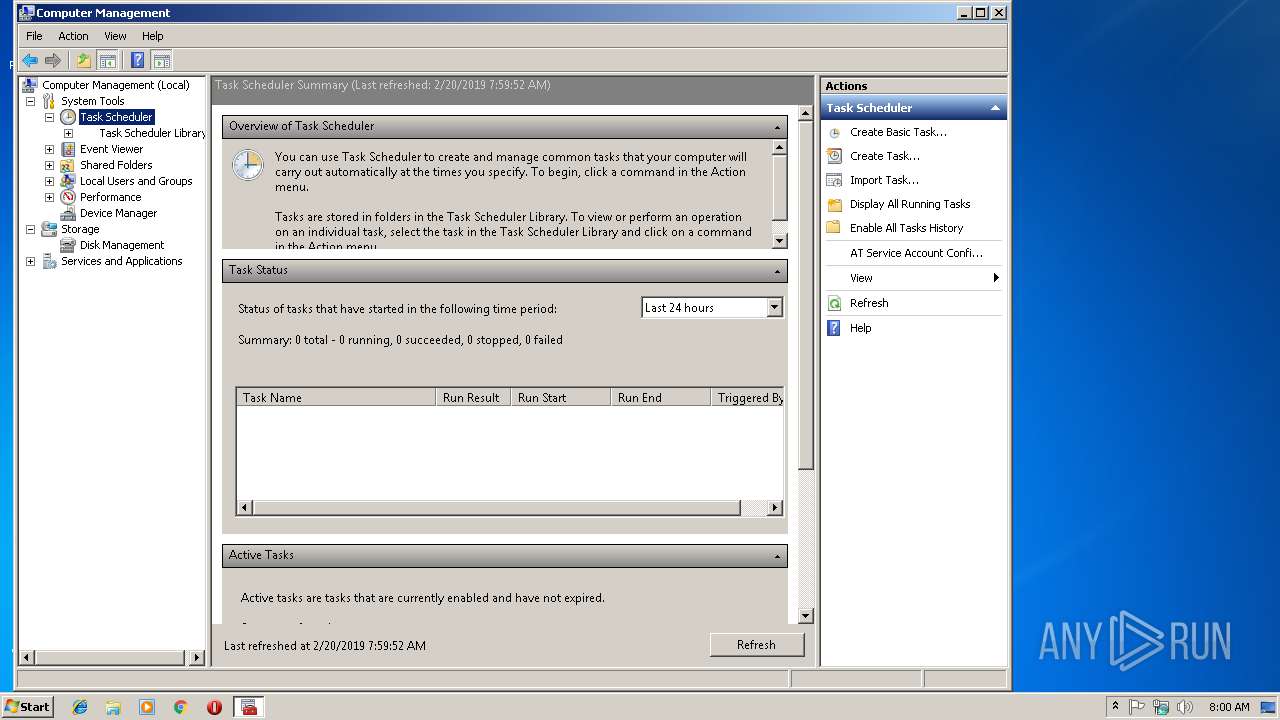Click the Local Users and Groups icon
This screenshot has height=720, width=1280.
(68, 181)
